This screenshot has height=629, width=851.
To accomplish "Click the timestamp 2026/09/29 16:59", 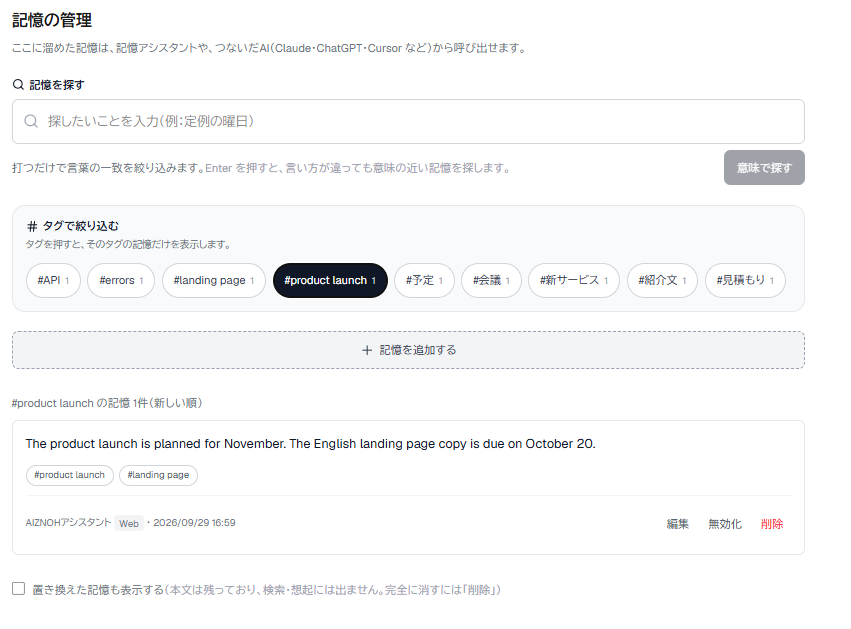I will (194, 523).
